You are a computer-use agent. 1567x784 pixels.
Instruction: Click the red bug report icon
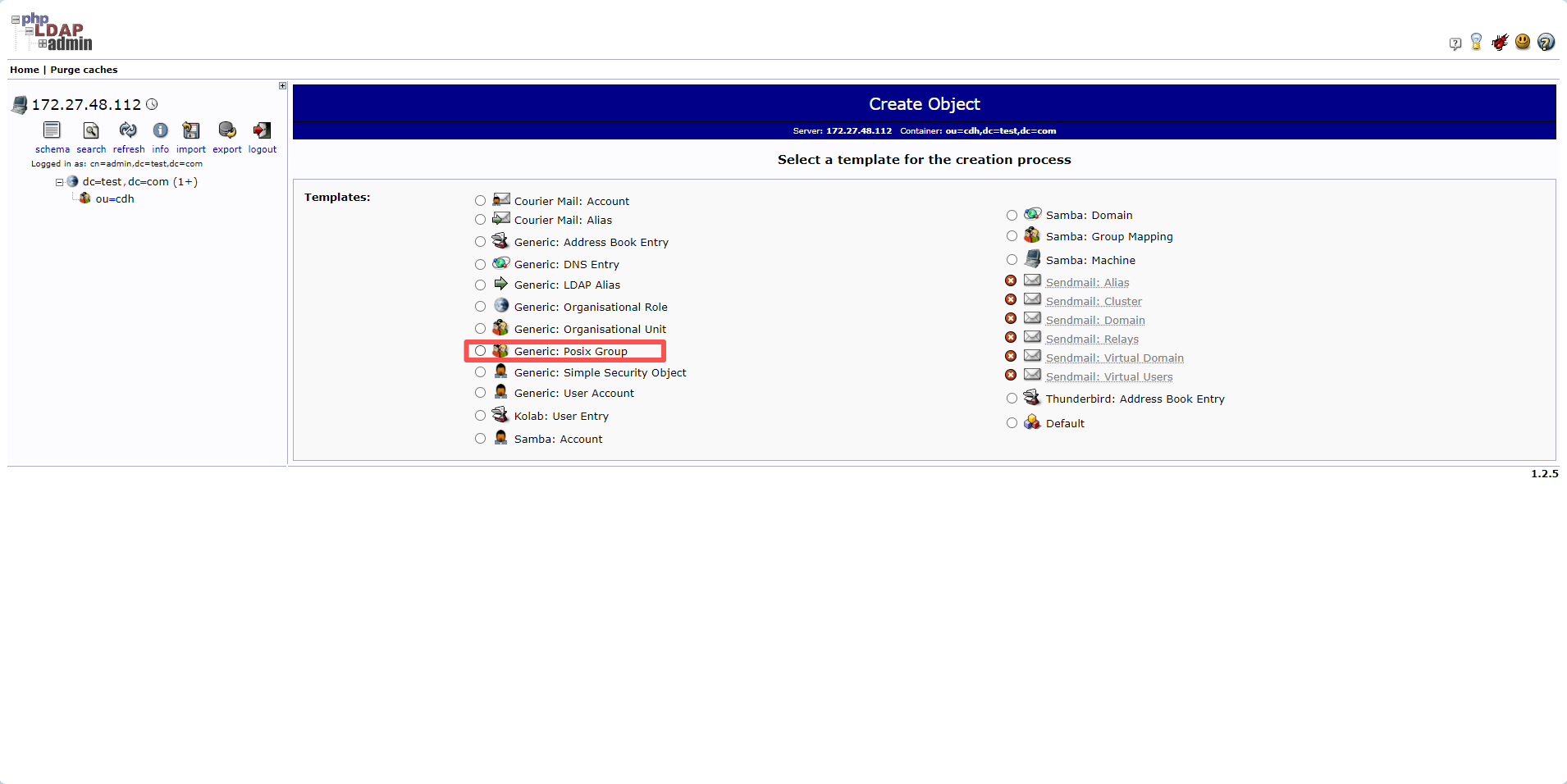[x=1500, y=42]
